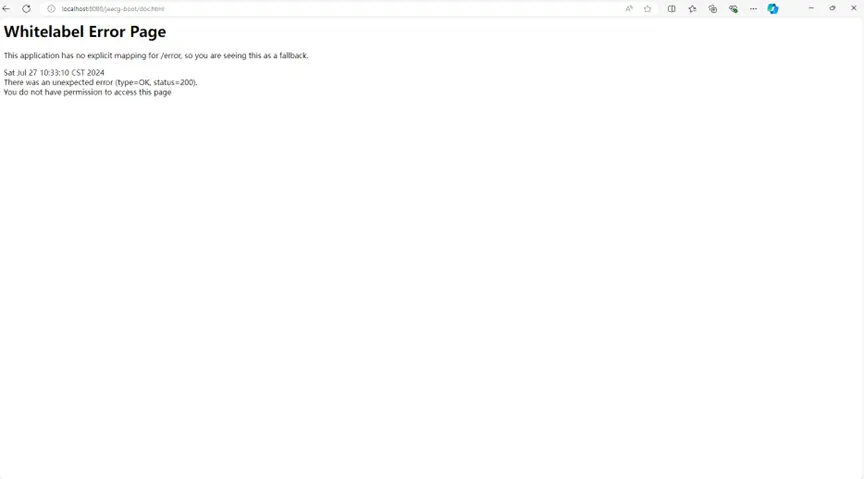Screen dimensions: 864x479
Task: Click the text "This application has no explicit mapping for /error"
Action: click(x=93, y=56)
